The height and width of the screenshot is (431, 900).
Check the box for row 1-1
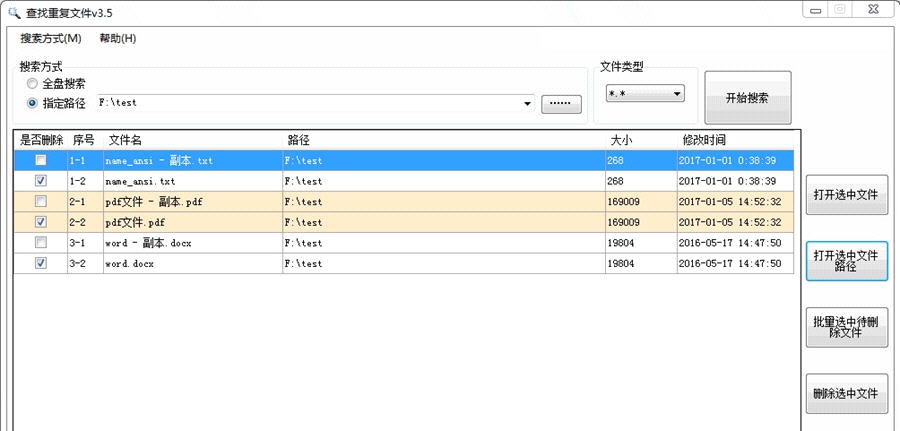[41, 160]
